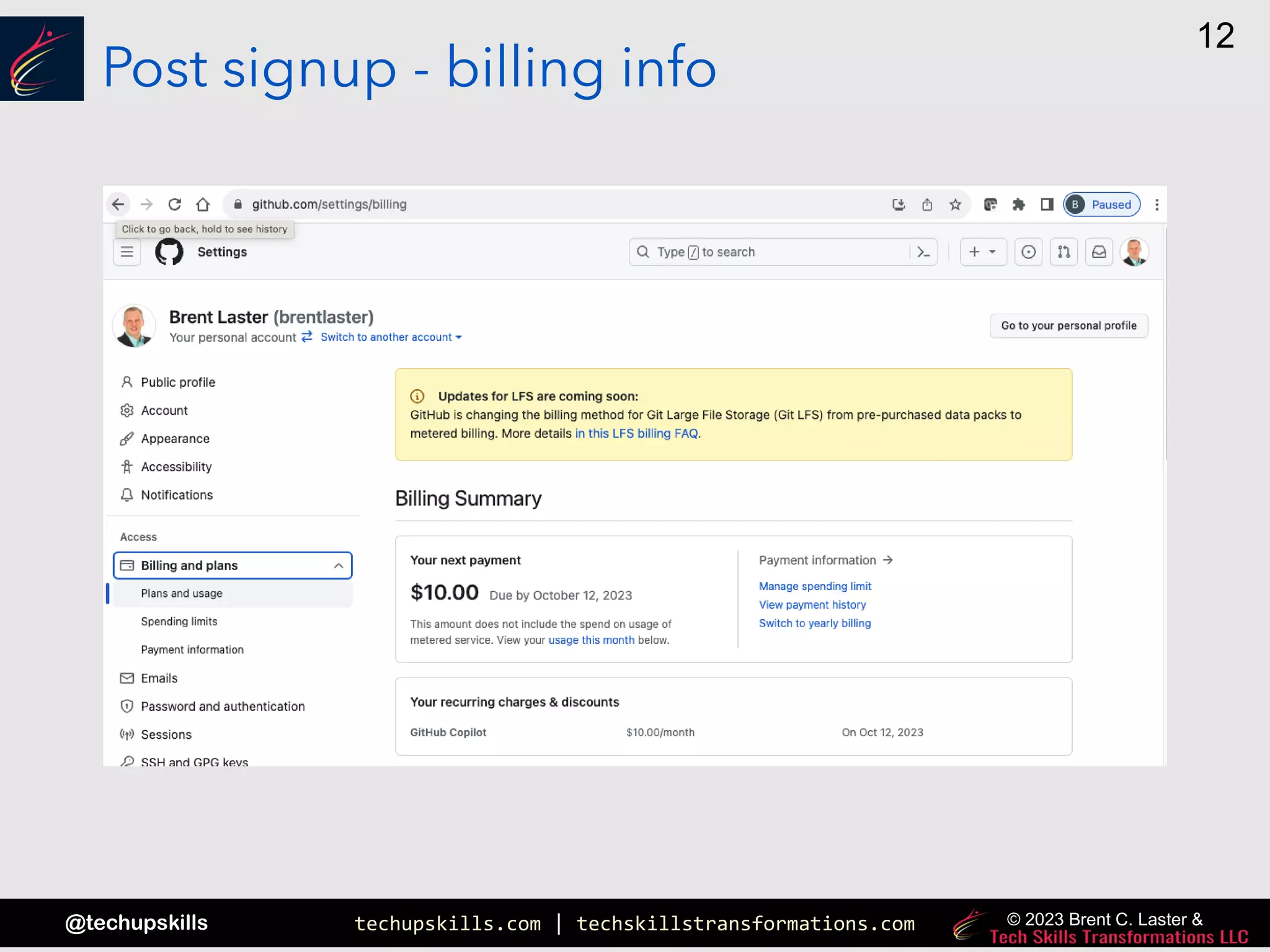Toggle the browser side panel icon
This screenshot has height=952, width=1270.
pos(1047,205)
